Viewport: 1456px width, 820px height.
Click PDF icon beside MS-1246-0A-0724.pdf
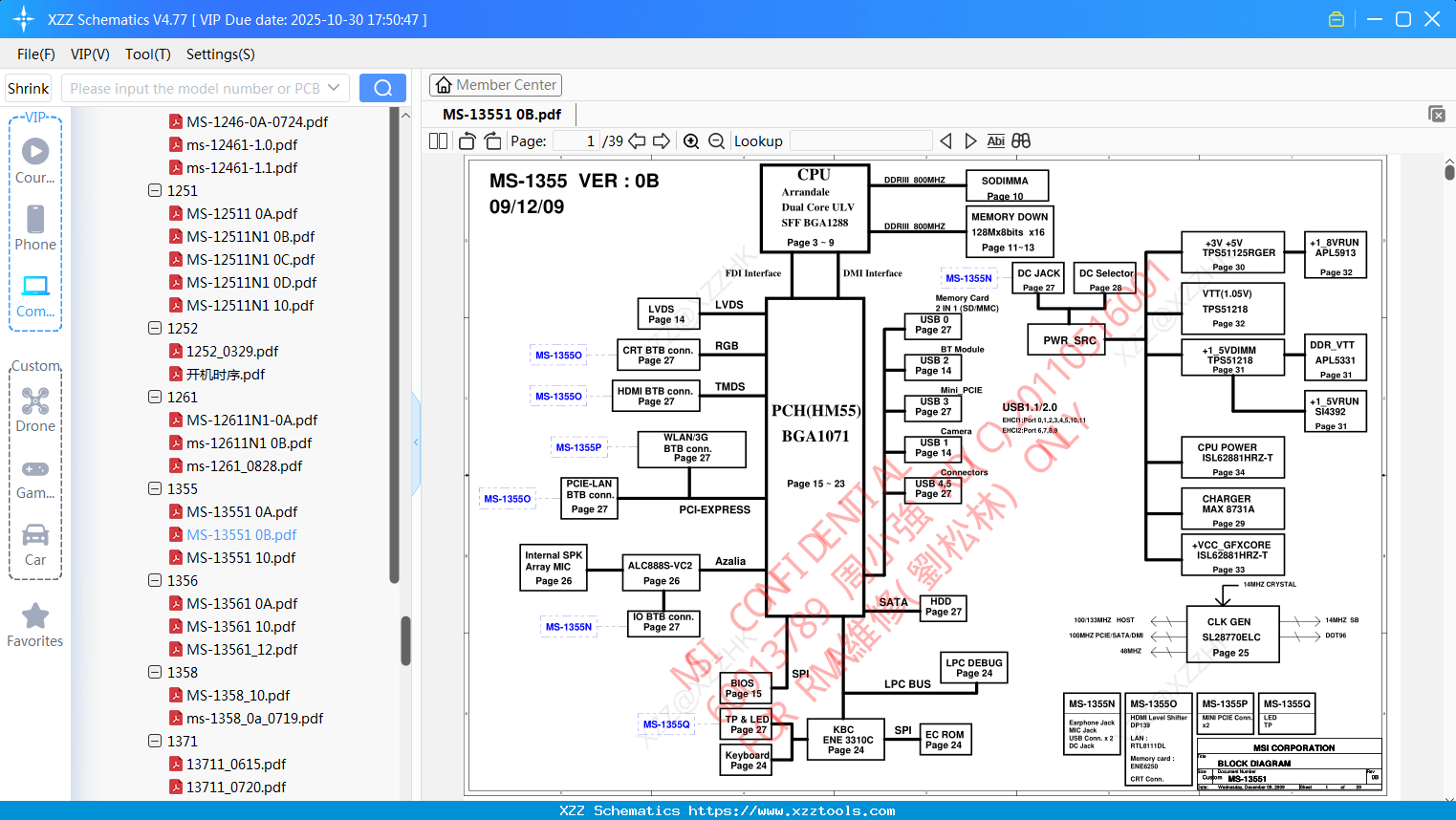[x=176, y=121]
